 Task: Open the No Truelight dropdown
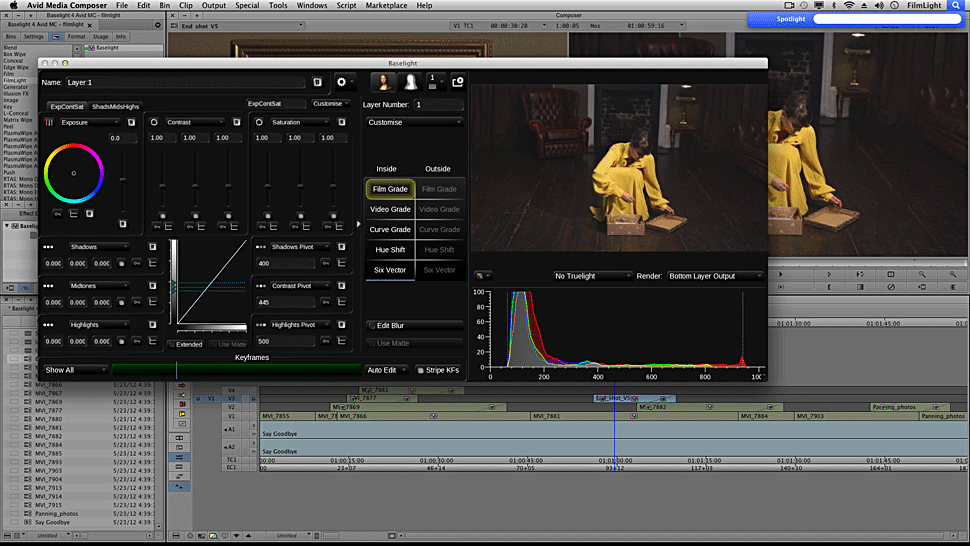pos(593,276)
